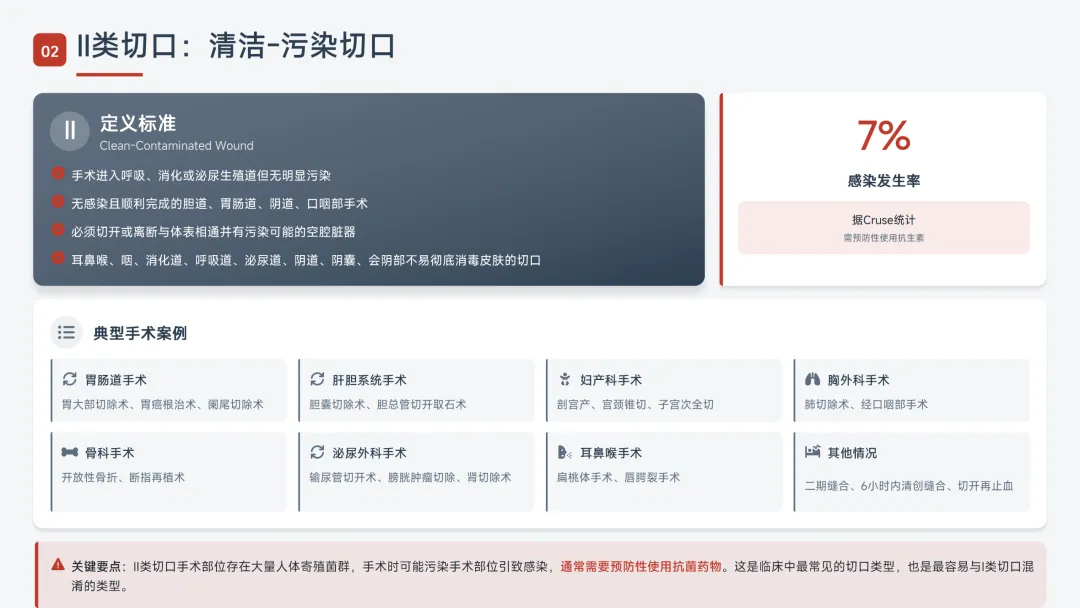Click the bed icon beside 其他情况
The height and width of the screenshot is (608, 1080).
pos(812,452)
